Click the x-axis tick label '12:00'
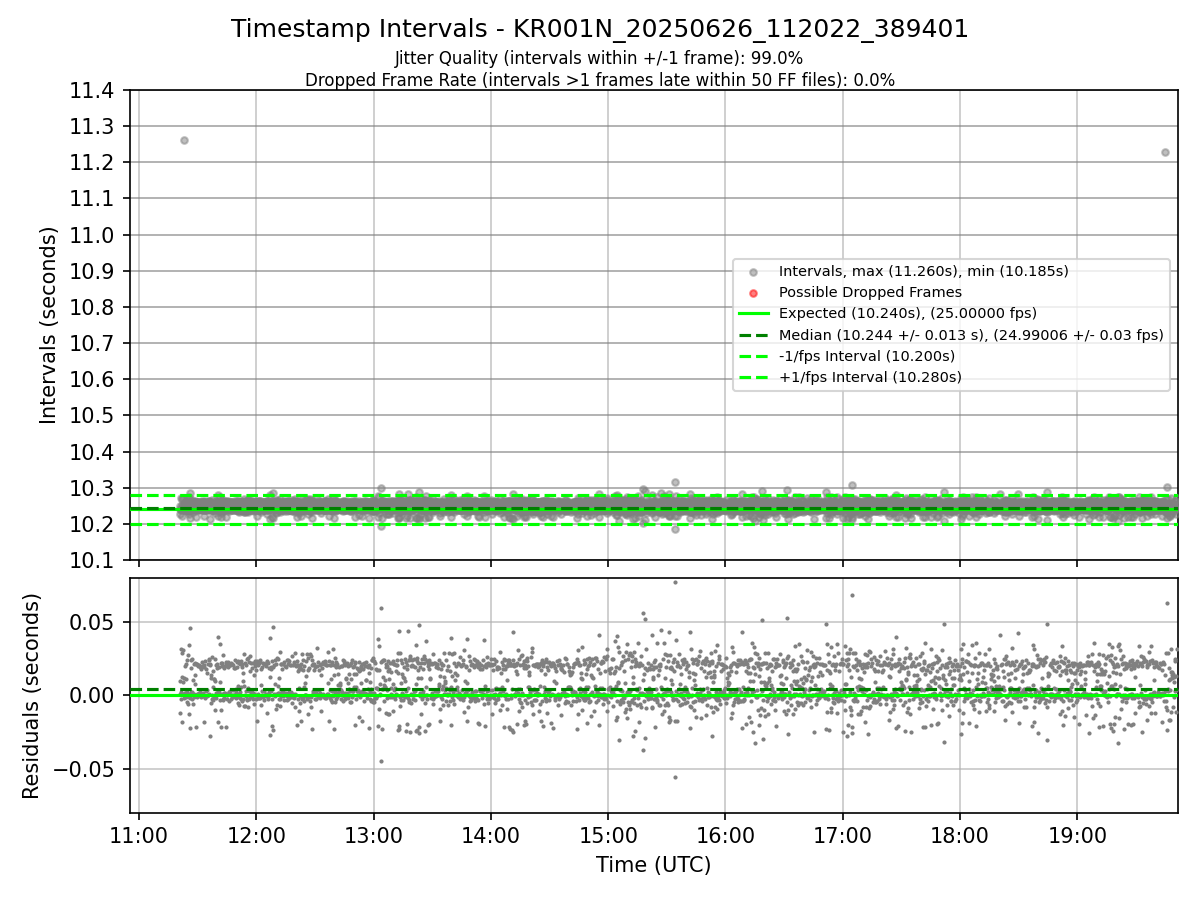Screen dimensions: 1200x900 [256, 835]
